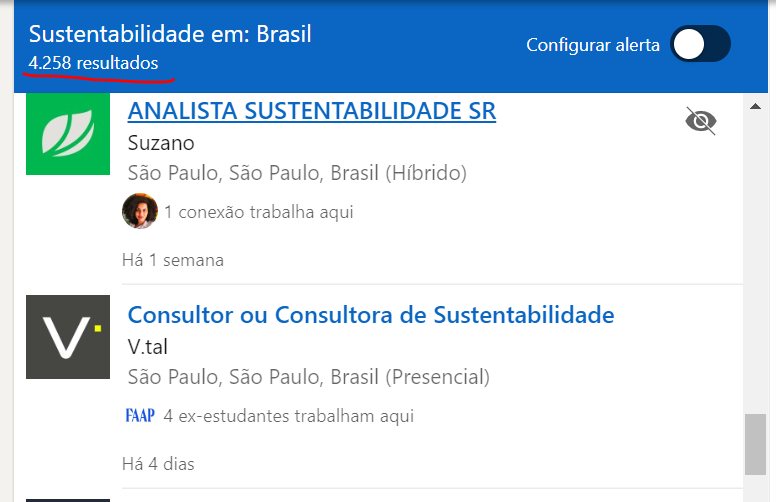Open the connection's profile photo avatar
Image resolution: width=776 pixels, height=502 pixels.
(x=139, y=211)
